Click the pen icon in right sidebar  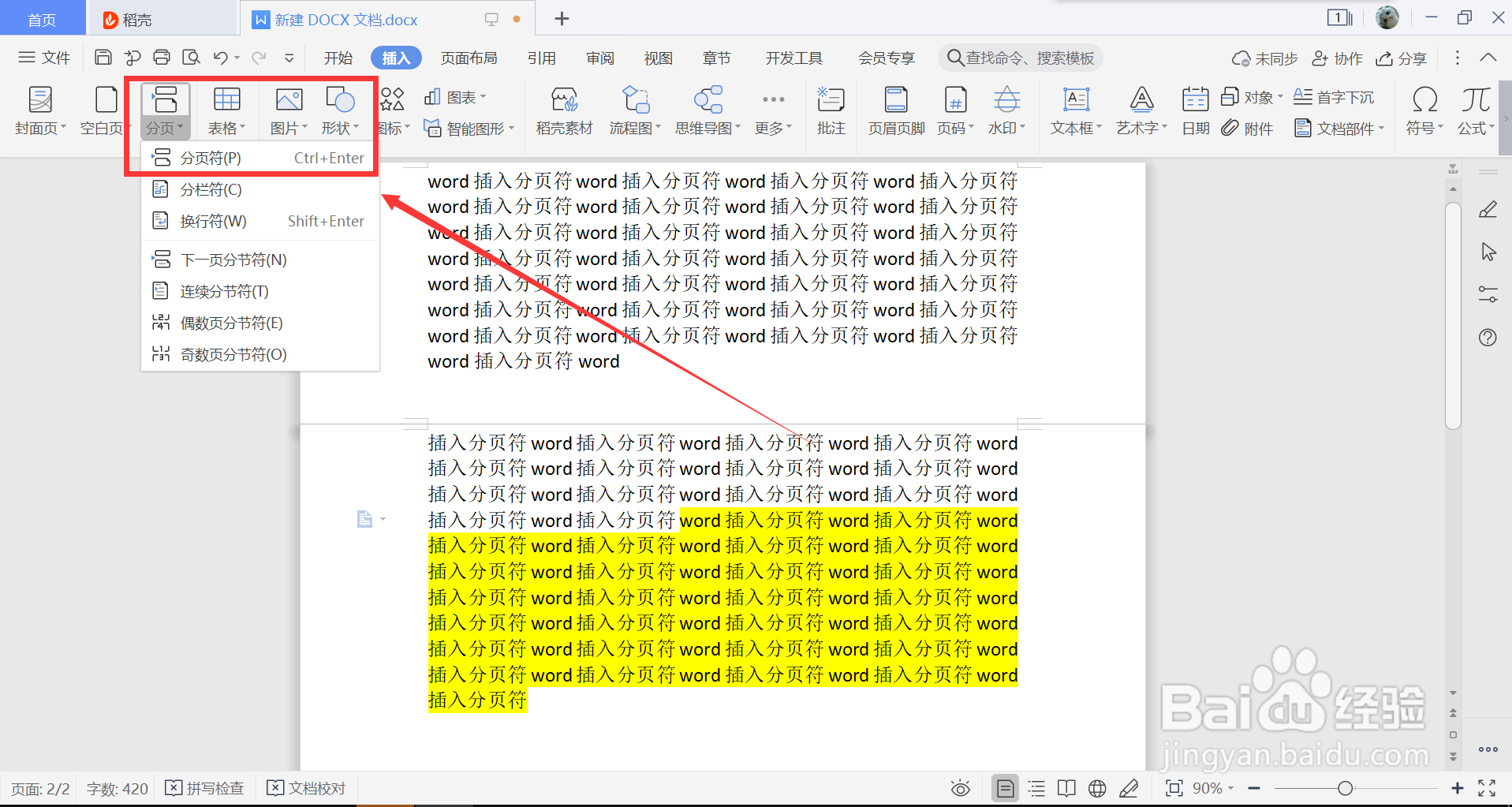[1488, 209]
